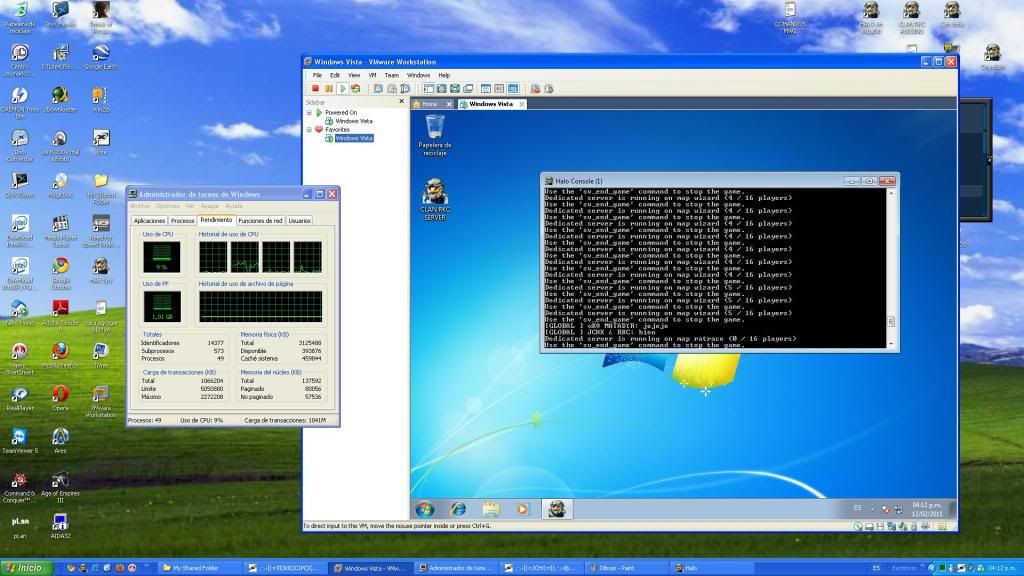Switch to Dibujo - Paint taskbar button
The width and height of the screenshot is (1024, 576).
click(x=626, y=568)
